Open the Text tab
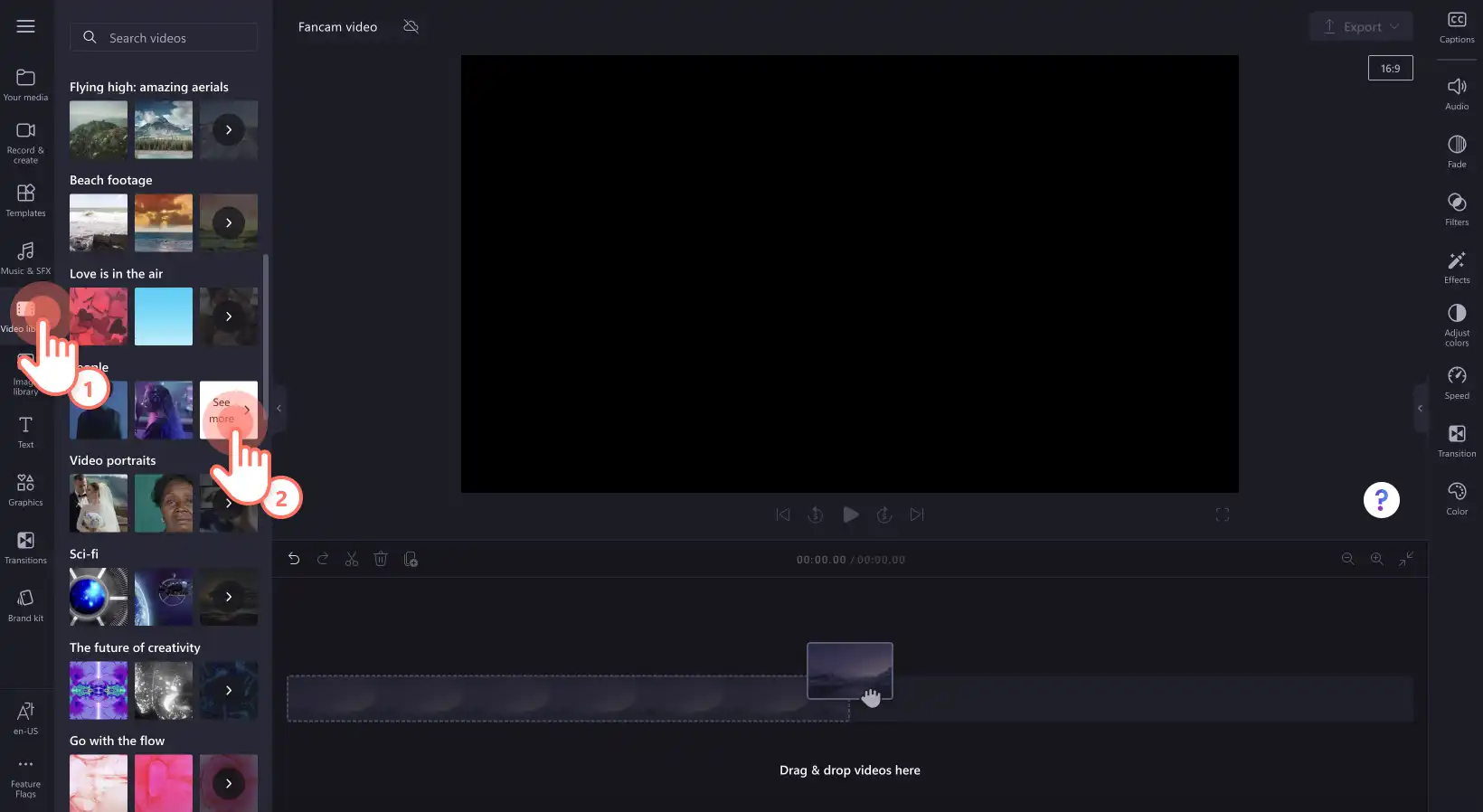The image size is (1483, 812). [x=25, y=432]
